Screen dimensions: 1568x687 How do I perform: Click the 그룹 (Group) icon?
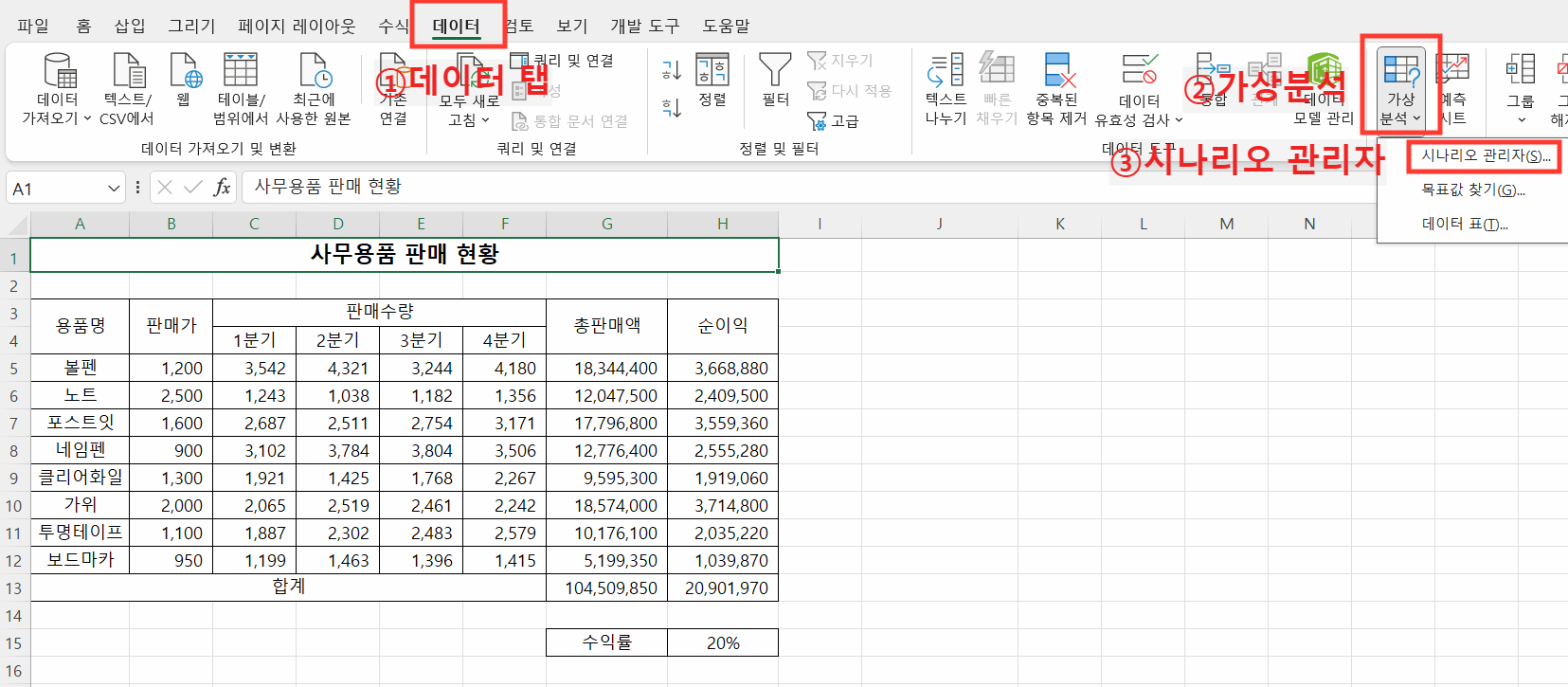[1521, 70]
